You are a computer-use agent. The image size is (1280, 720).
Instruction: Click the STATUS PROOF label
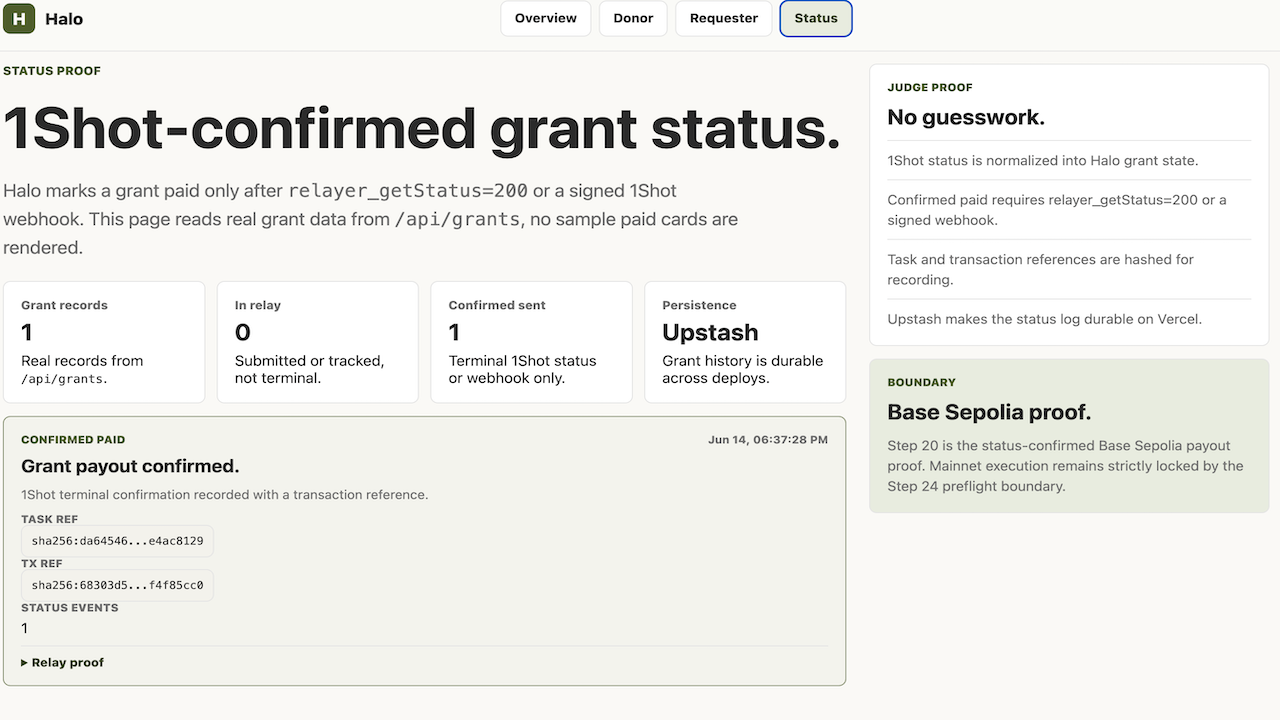pos(52,71)
